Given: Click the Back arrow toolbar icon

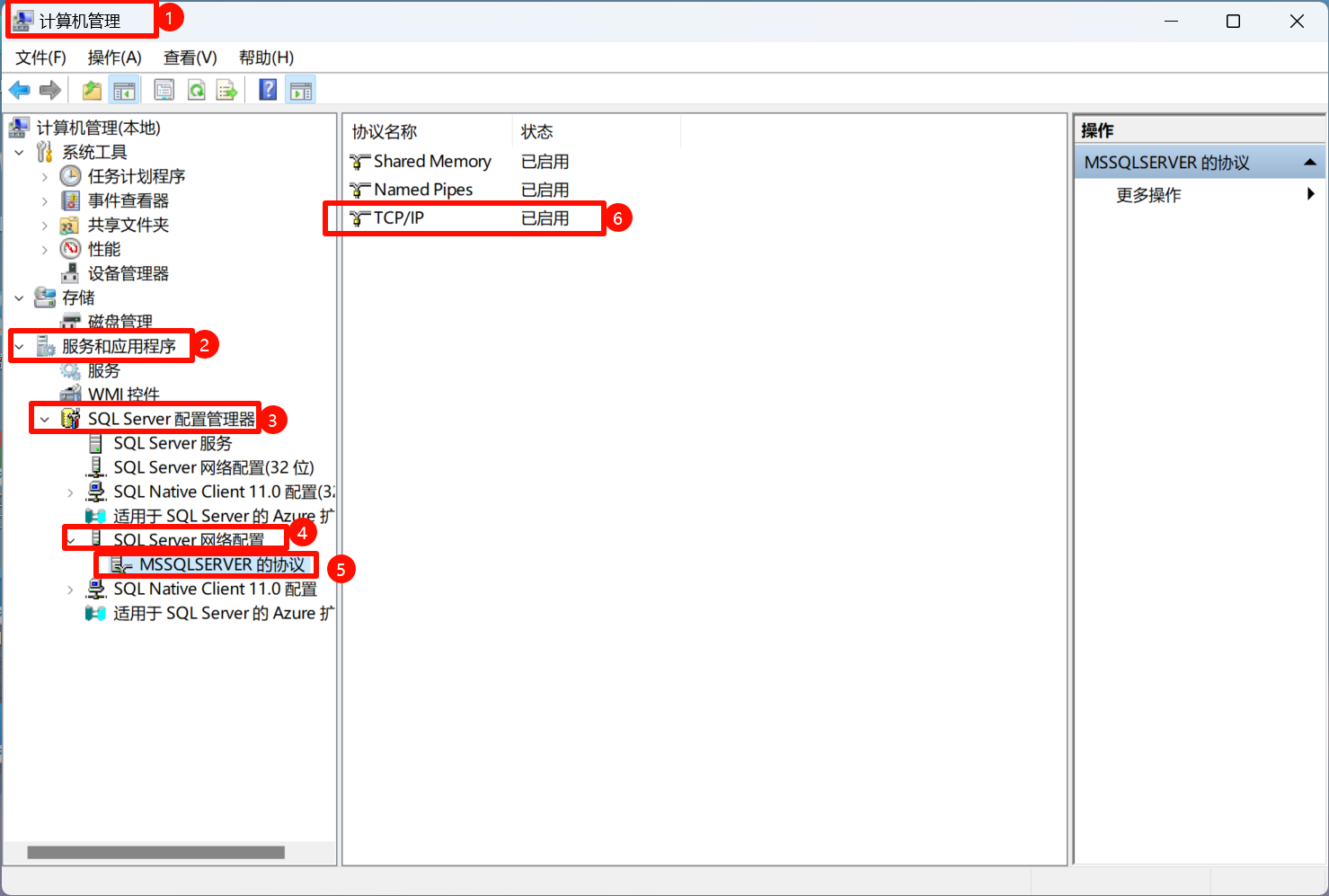Looking at the screenshot, I should [19, 90].
